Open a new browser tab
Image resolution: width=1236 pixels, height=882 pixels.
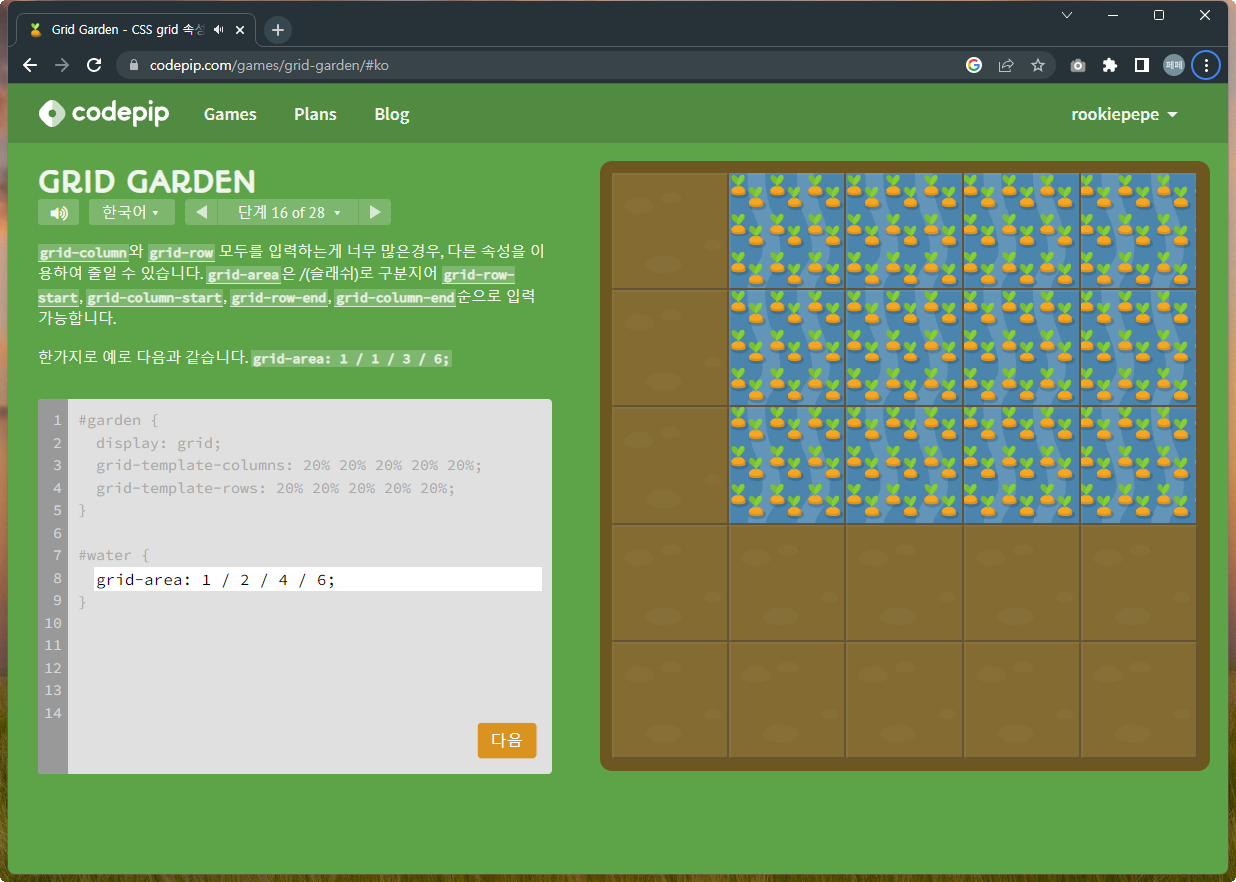pos(278,30)
